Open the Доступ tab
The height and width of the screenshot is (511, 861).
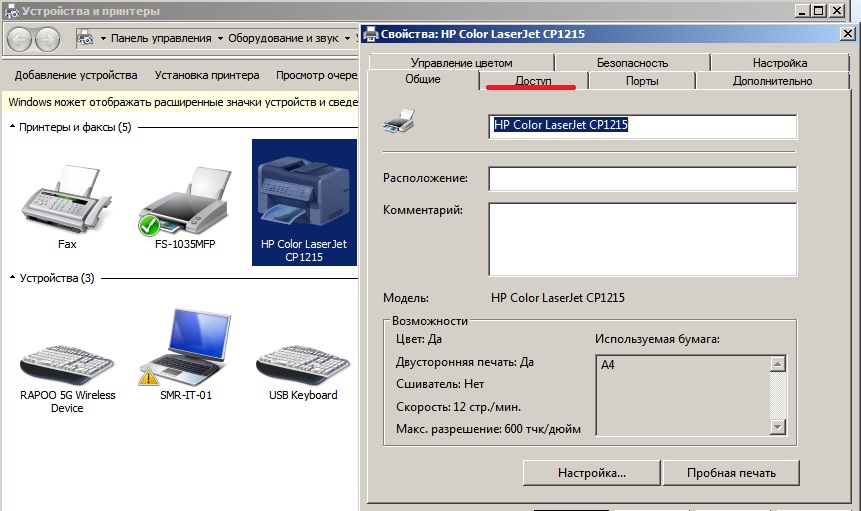click(x=533, y=81)
